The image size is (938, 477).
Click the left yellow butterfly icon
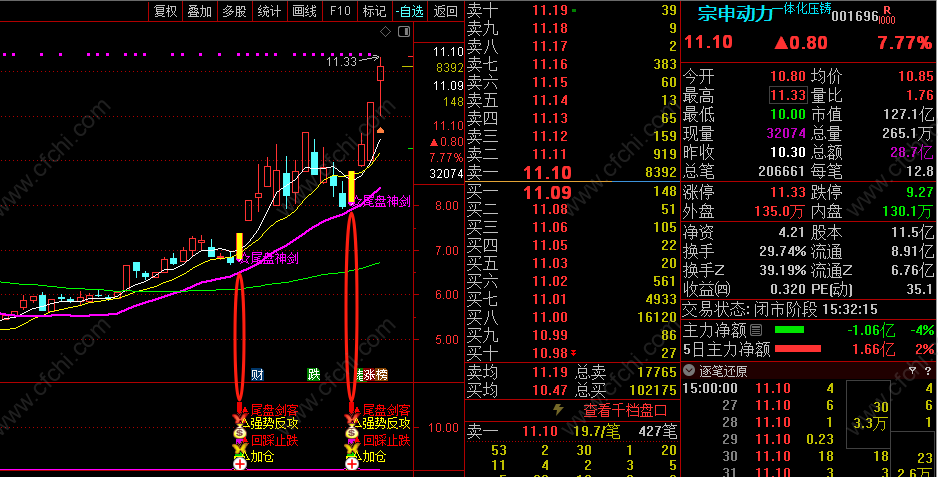tap(240, 448)
